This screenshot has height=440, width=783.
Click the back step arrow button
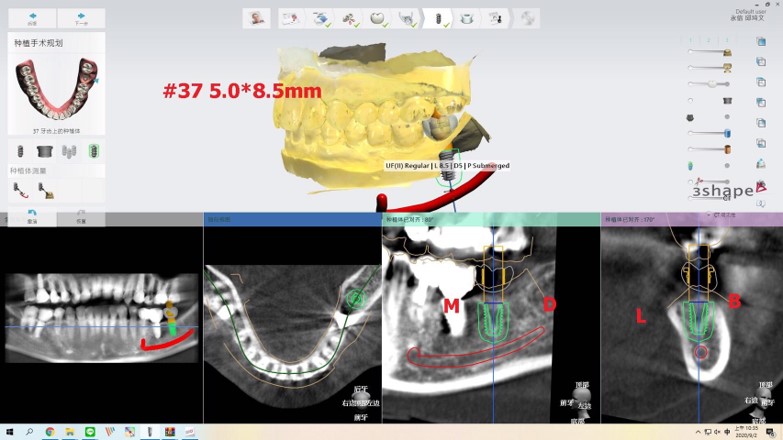tap(32, 18)
